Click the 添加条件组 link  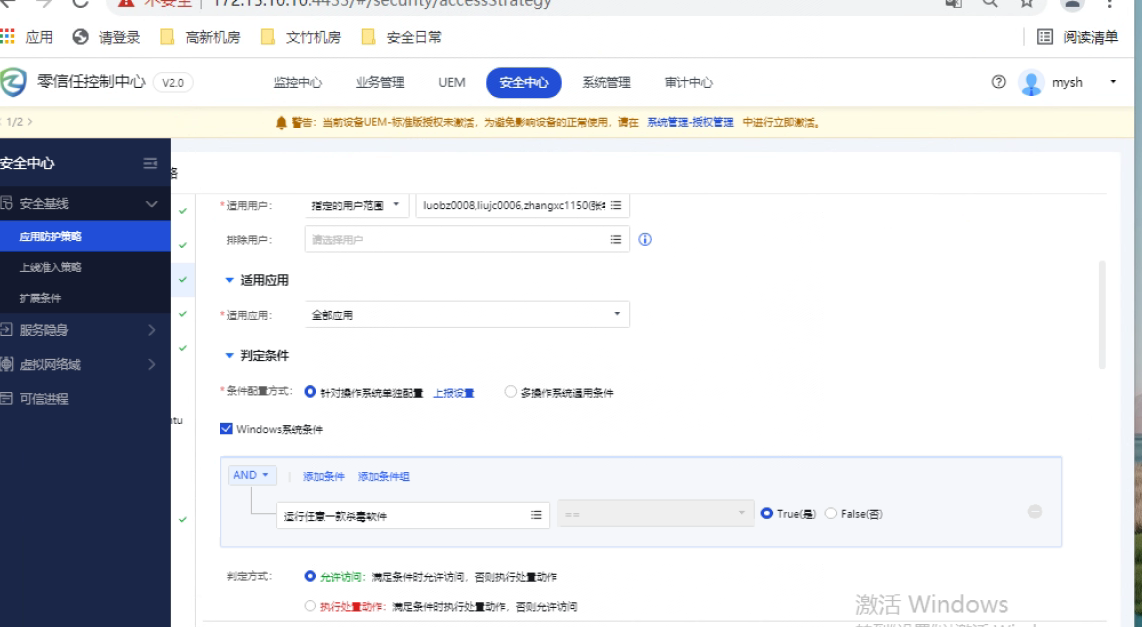pyautogui.click(x=383, y=477)
